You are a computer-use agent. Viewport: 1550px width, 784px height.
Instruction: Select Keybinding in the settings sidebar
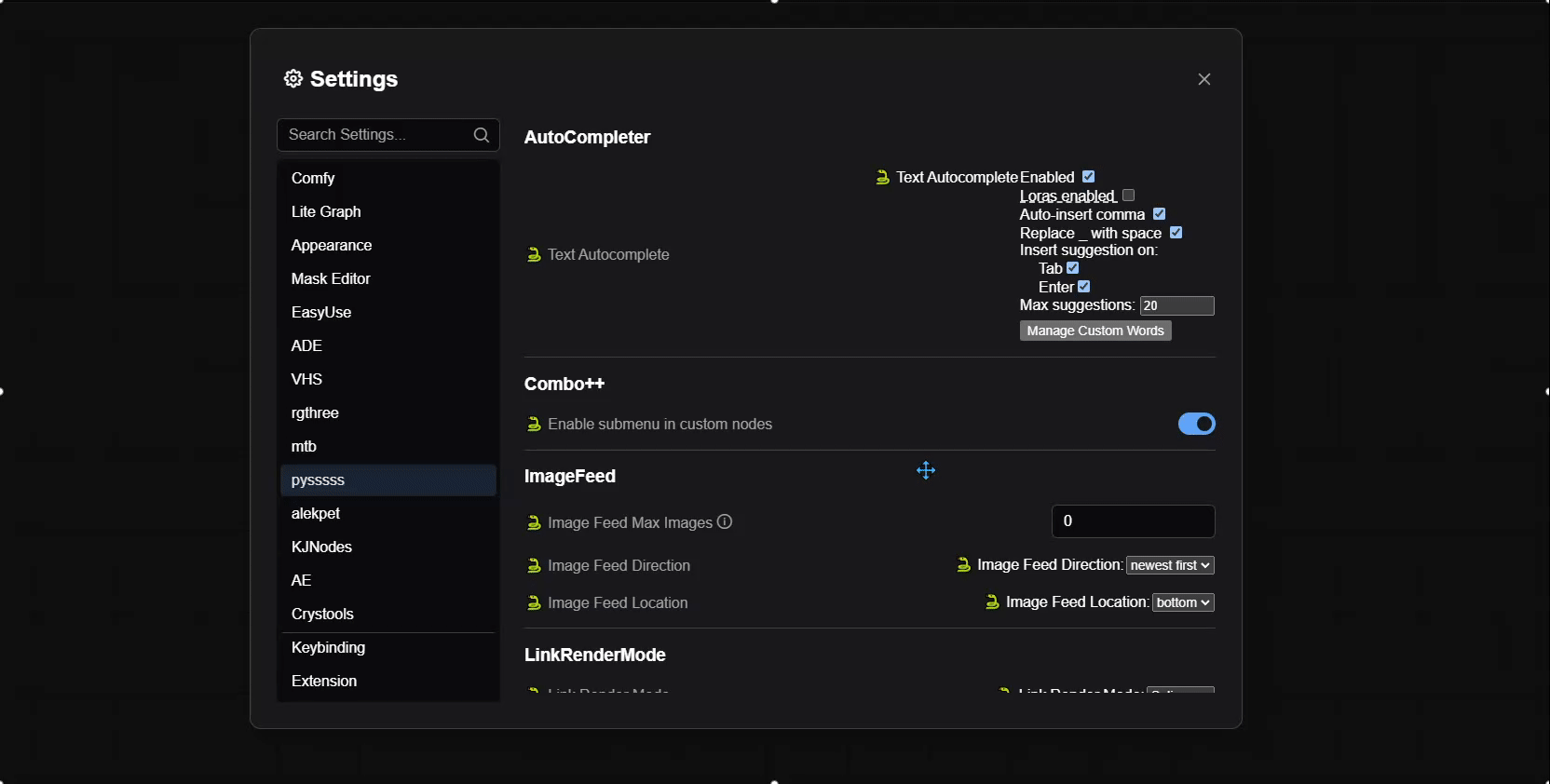[328, 647]
